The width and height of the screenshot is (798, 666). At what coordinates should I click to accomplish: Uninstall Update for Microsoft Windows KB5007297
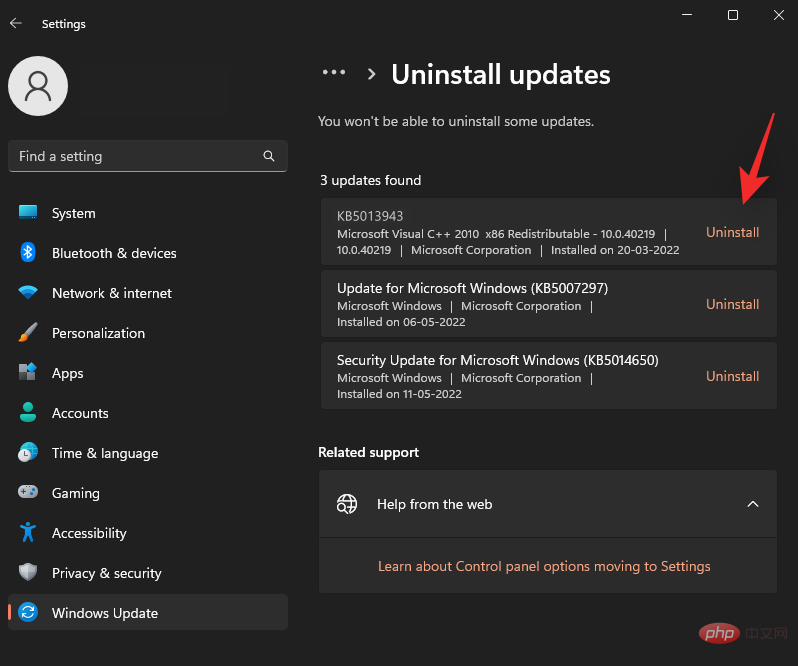pyautogui.click(x=733, y=304)
